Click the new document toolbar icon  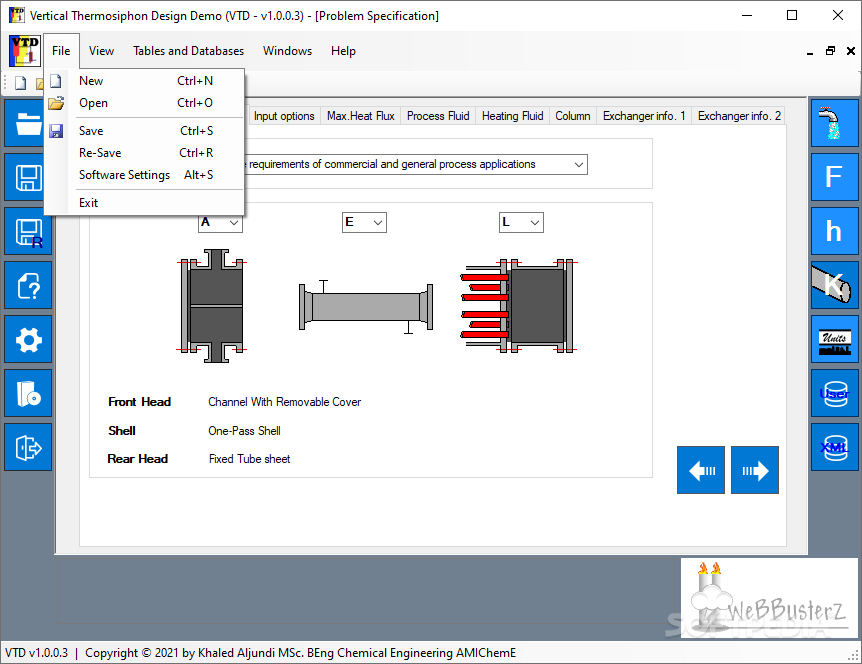click(x=20, y=83)
